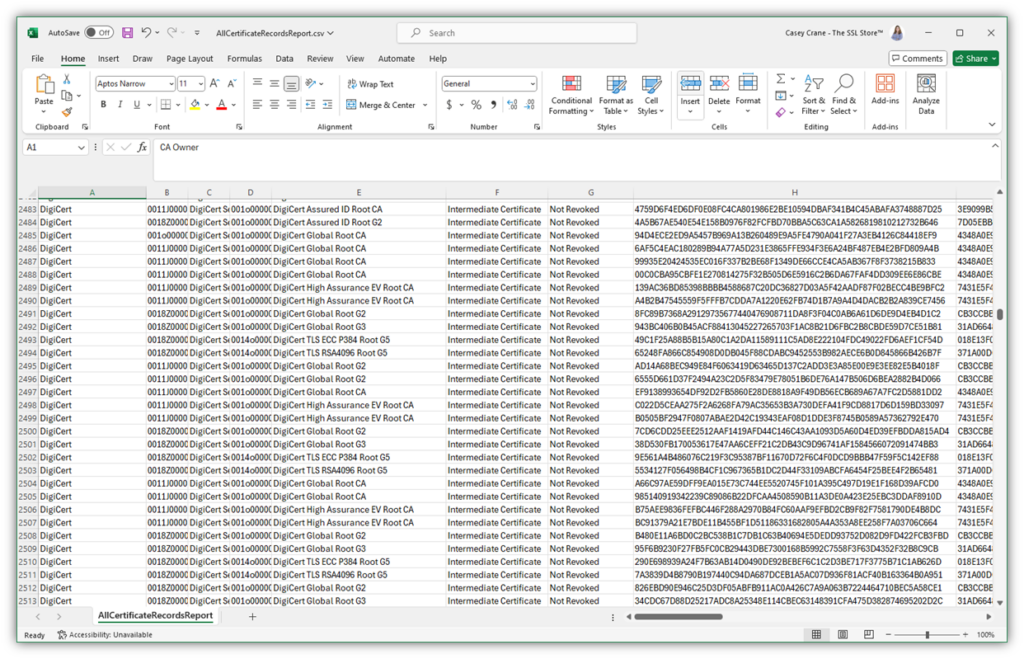Image resolution: width=1024 pixels, height=659 pixels.
Task: Click the zoom slider in status bar
Action: (927, 635)
